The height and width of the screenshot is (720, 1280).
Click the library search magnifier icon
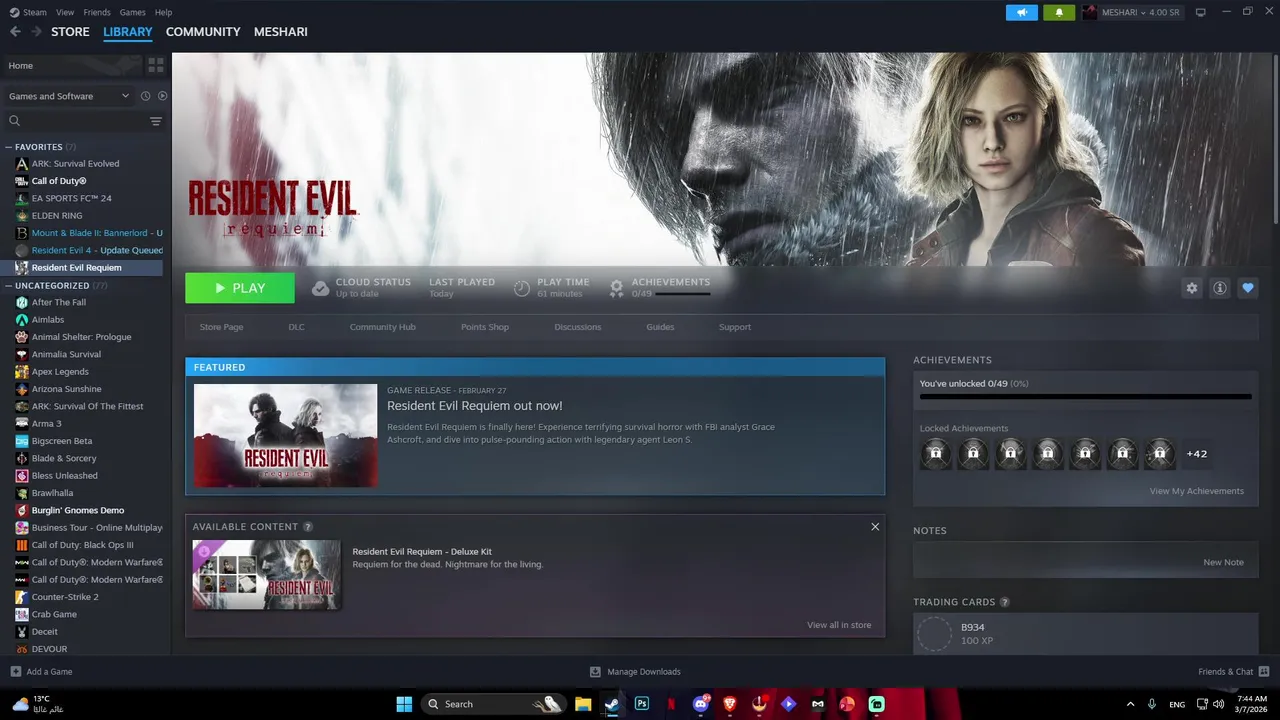coord(15,121)
